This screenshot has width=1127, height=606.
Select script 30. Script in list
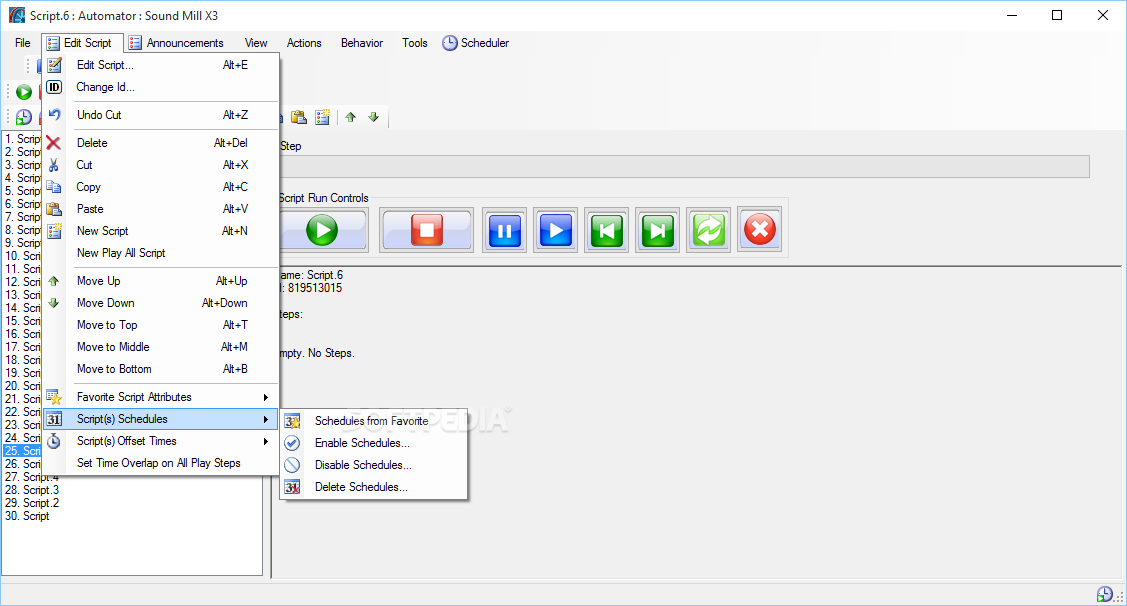coord(27,516)
